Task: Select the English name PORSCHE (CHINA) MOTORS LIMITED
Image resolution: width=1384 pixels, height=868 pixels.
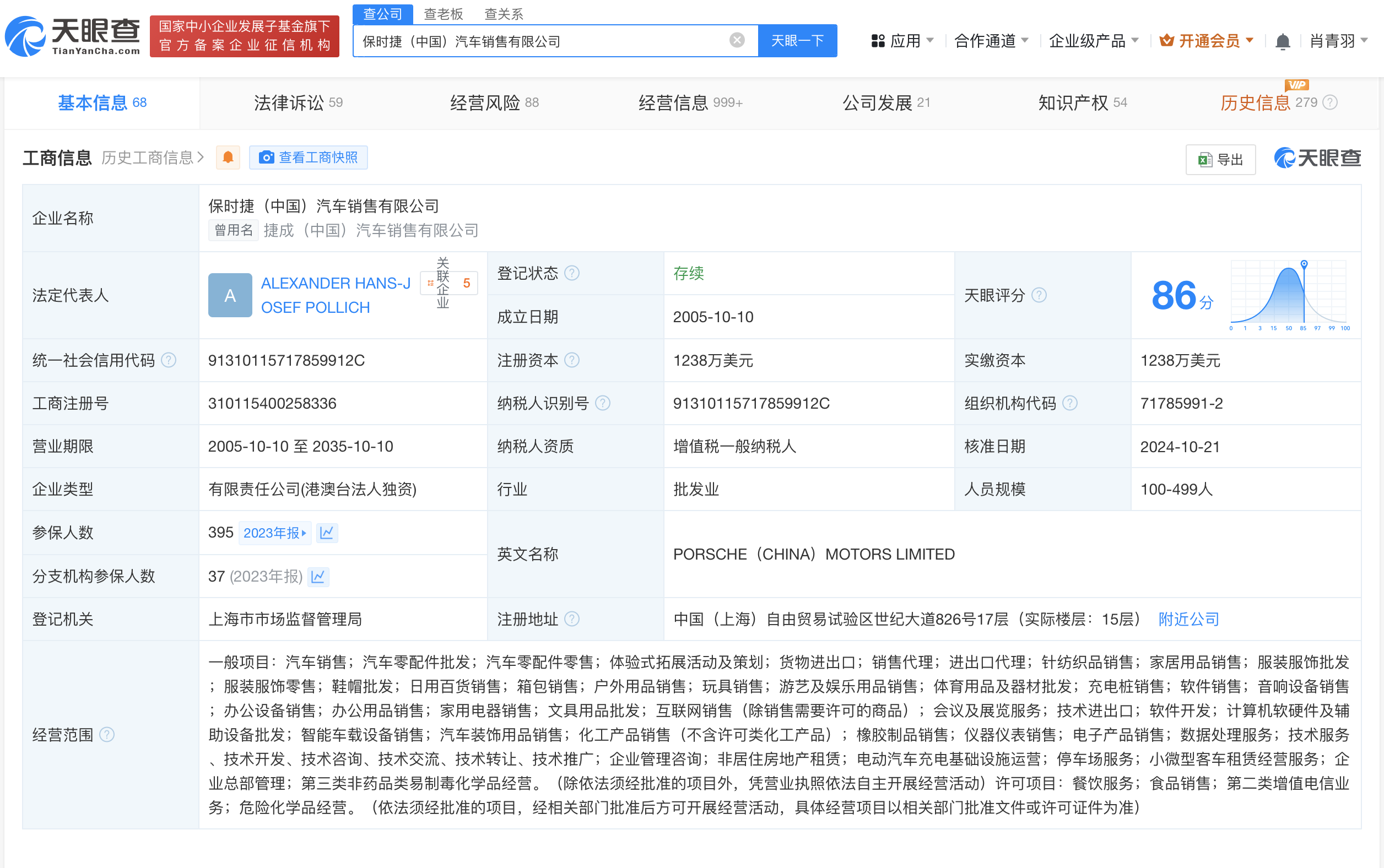Action: (x=814, y=554)
